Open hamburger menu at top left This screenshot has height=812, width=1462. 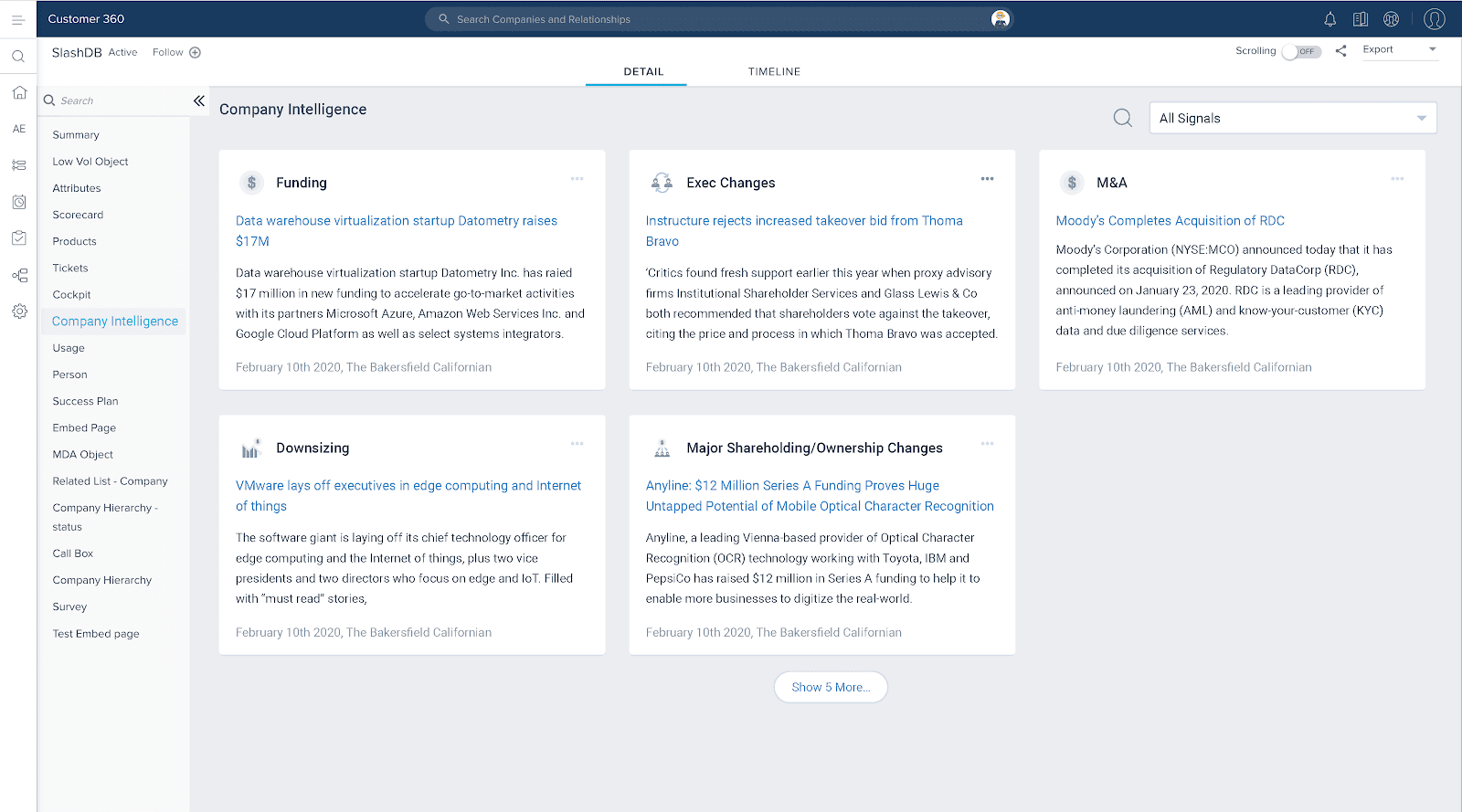tap(18, 19)
